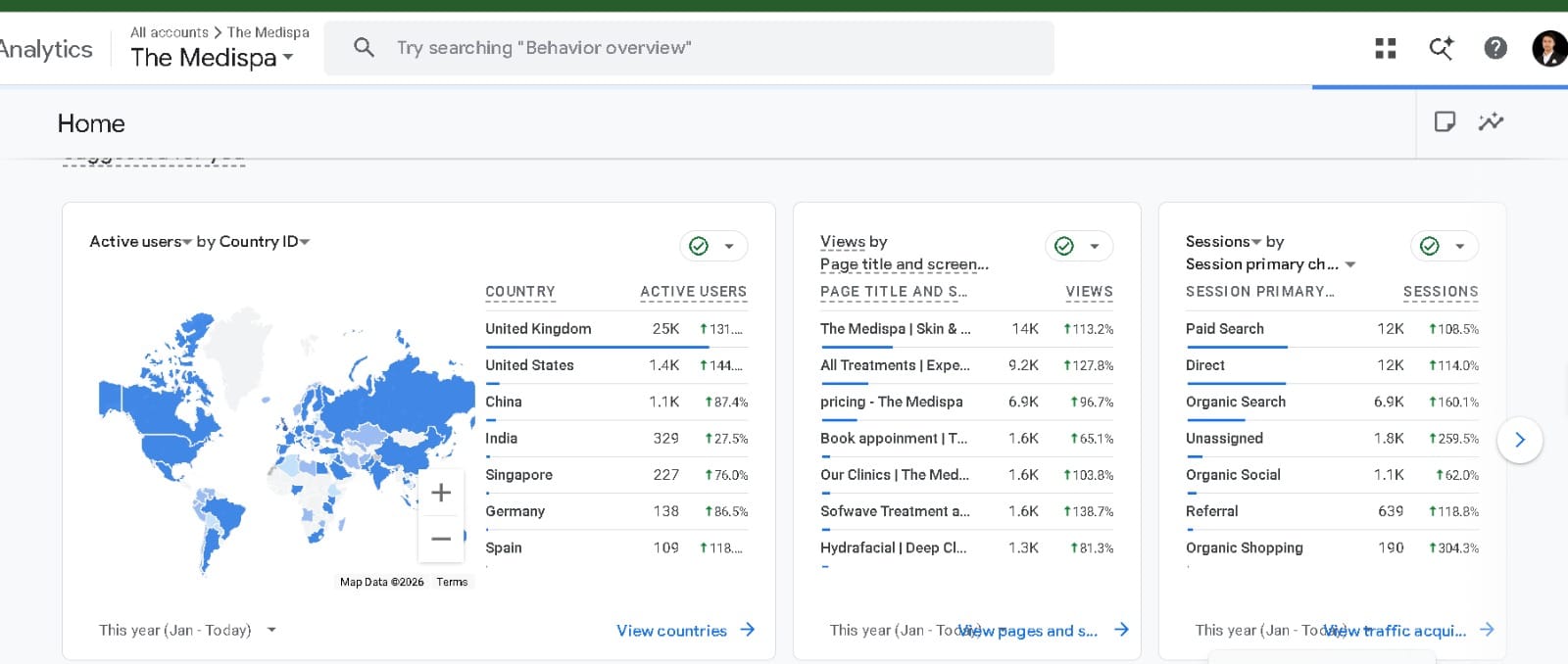1568x664 pixels.
Task: Click the green check status in Active users card
Action: [699, 246]
